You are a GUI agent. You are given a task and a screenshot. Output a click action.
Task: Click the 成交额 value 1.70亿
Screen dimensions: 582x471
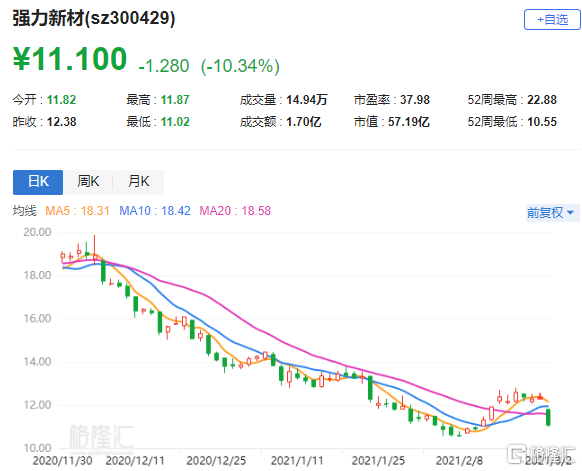pyautogui.click(x=303, y=122)
